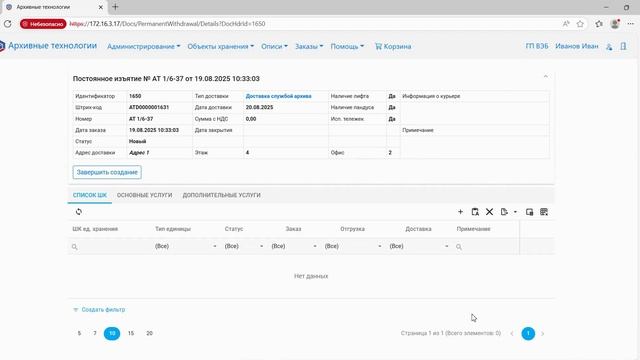Click the Архивные технологии logo icon
The image size is (640, 360).
pyautogui.click(x=2, y=46)
